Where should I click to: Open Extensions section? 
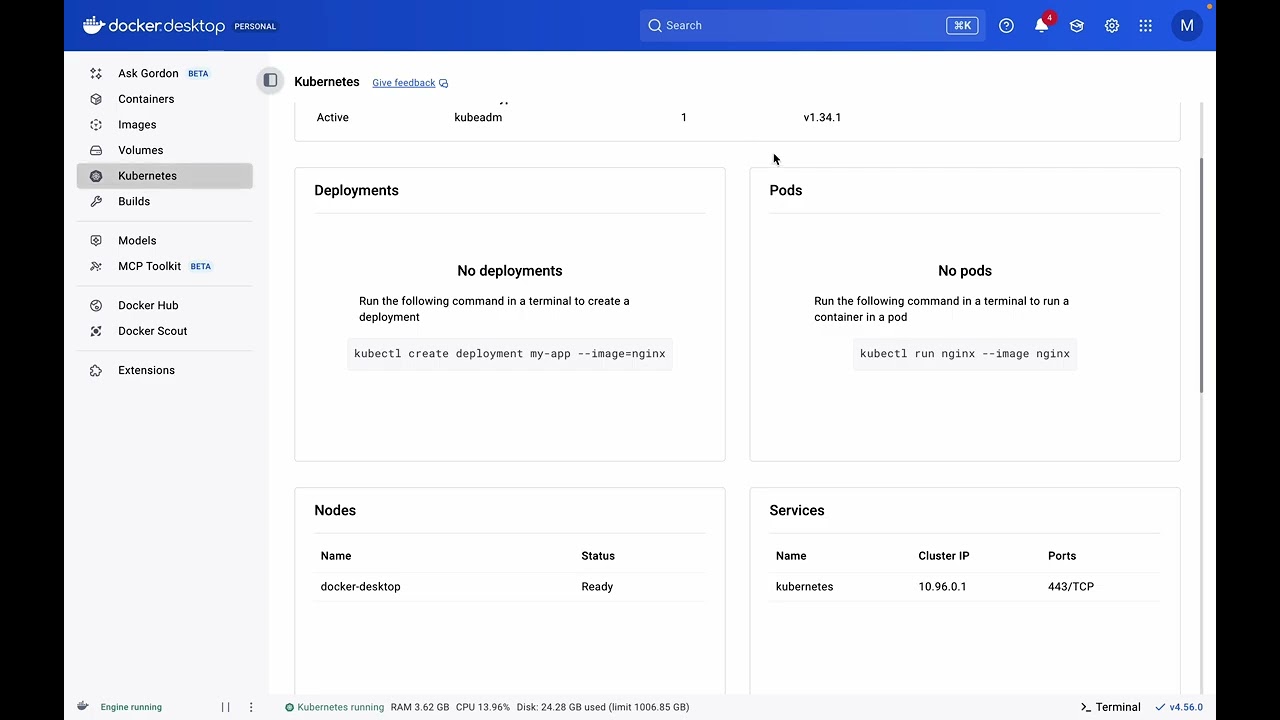(165, 370)
